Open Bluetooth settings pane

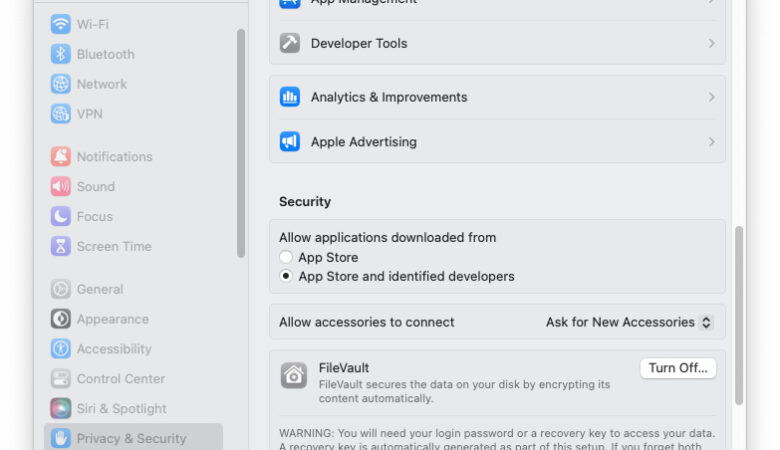tap(133, 54)
